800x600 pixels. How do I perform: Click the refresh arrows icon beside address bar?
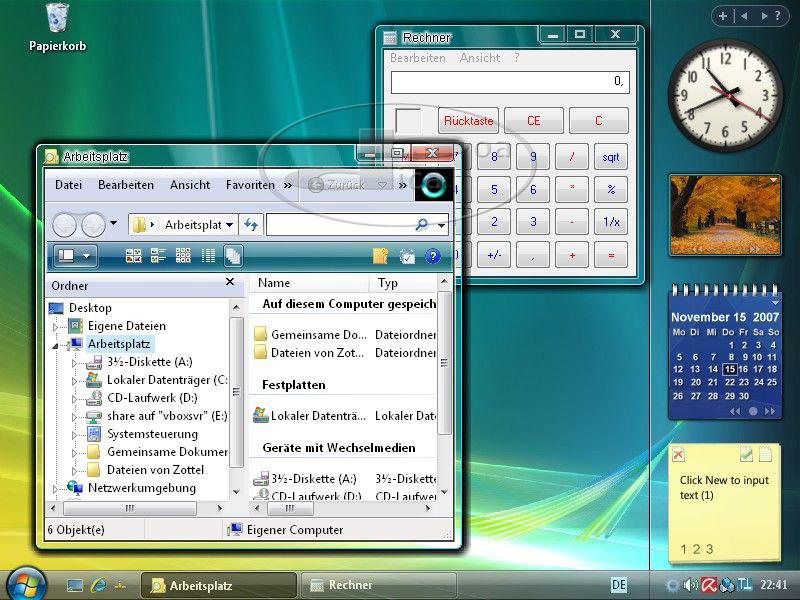click(251, 225)
